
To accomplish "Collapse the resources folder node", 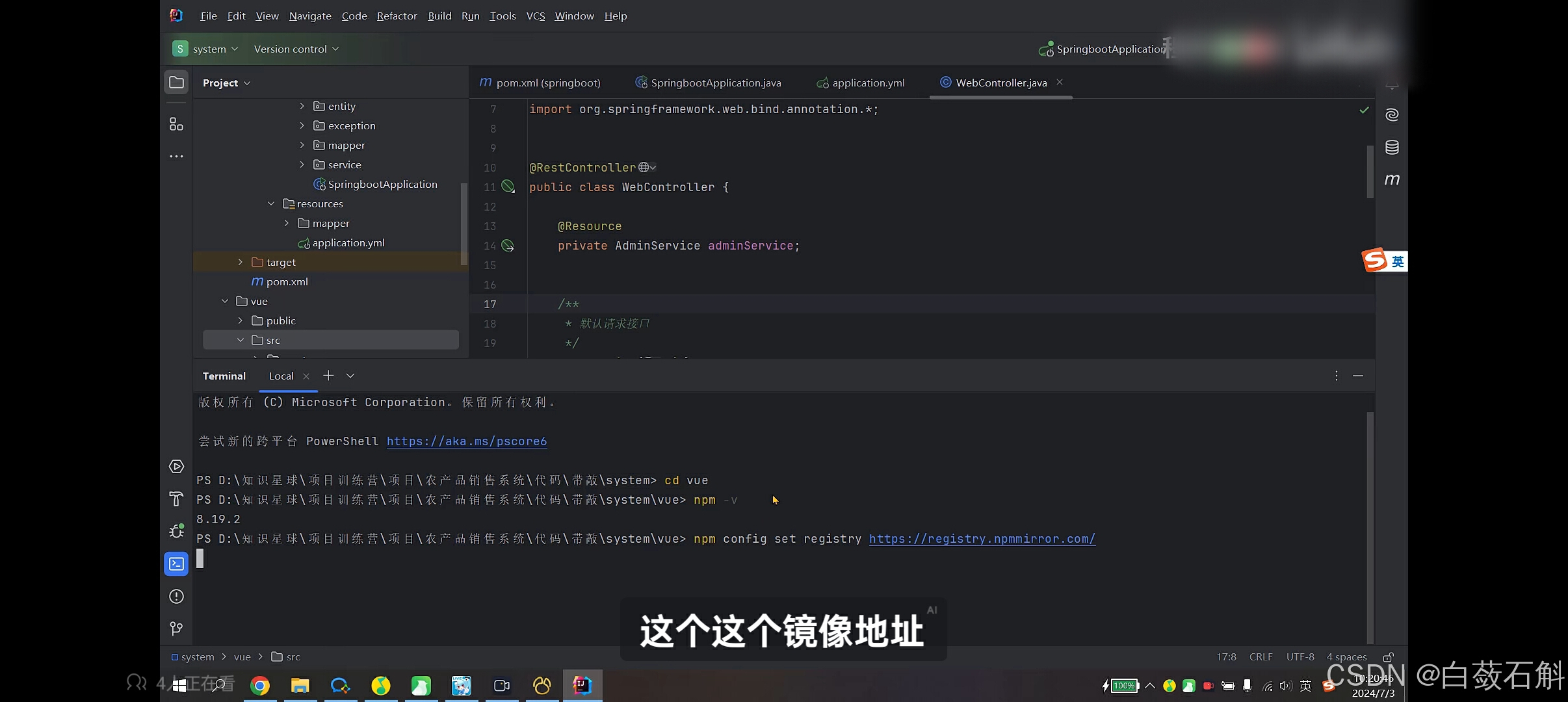I will click(x=271, y=203).
